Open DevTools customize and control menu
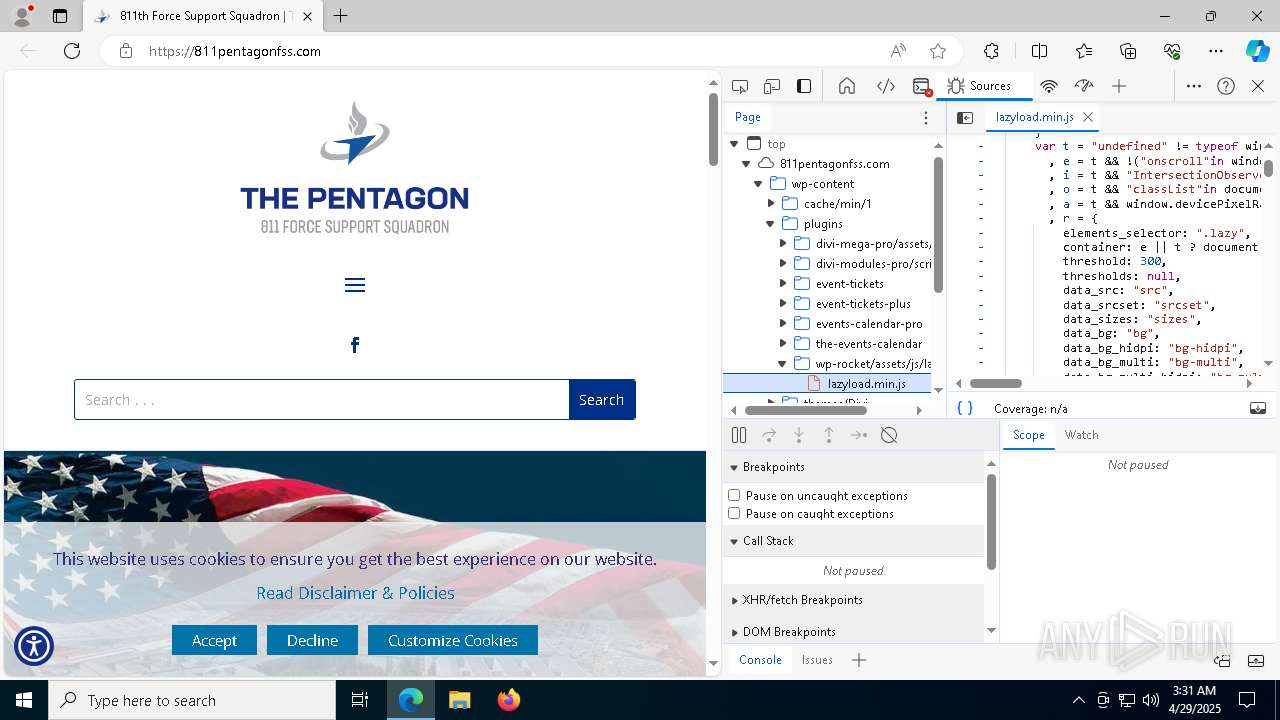The image size is (1280, 720). [1194, 86]
